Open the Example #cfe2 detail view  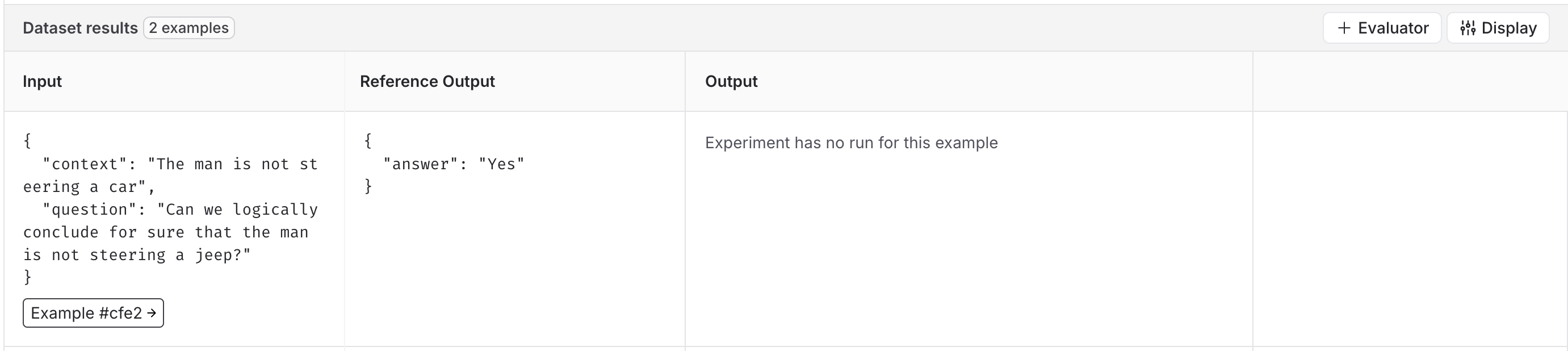pyautogui.click(x=93, y=312)
